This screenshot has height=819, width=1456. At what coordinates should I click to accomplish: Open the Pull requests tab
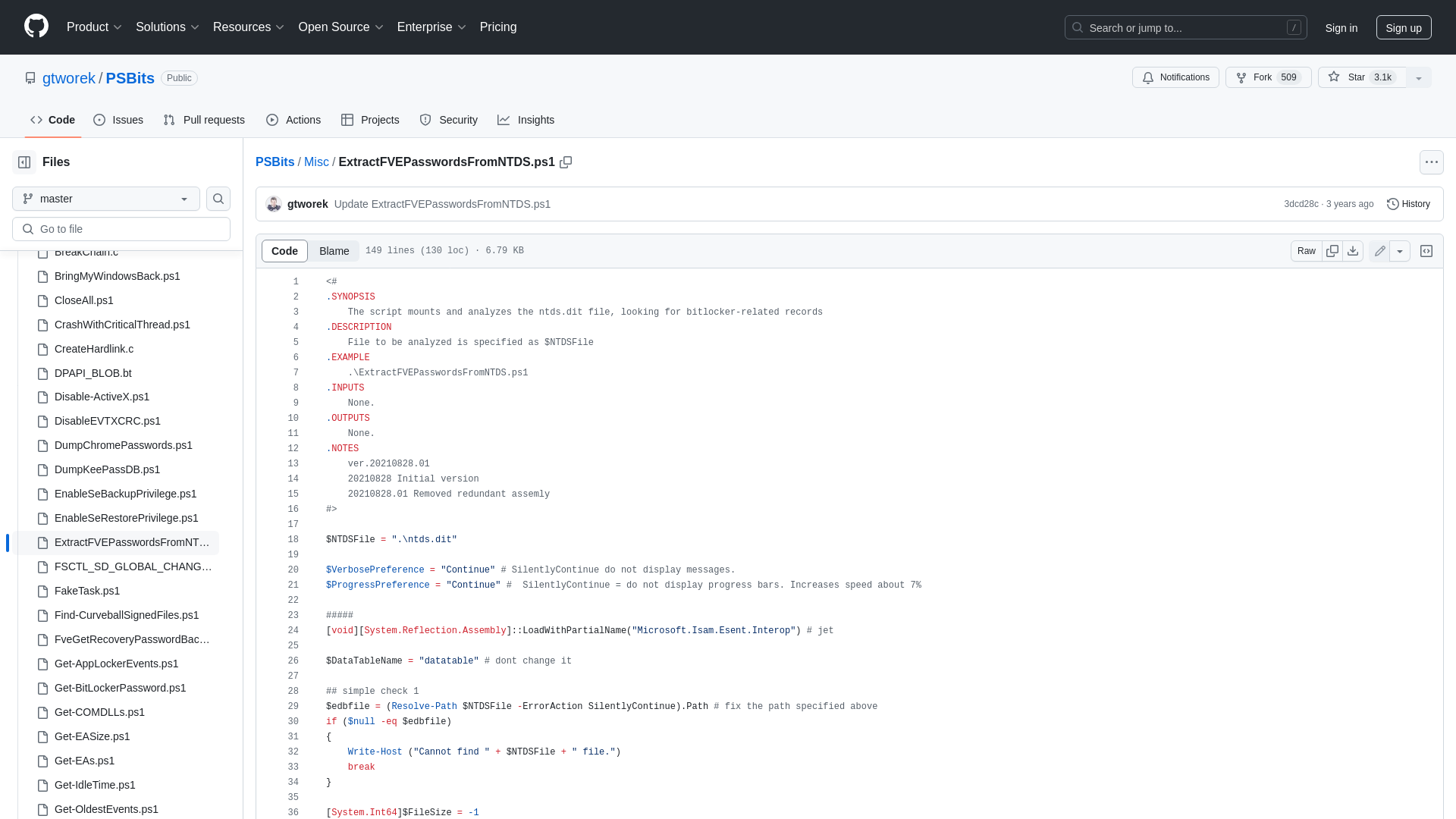click(204, 120)
